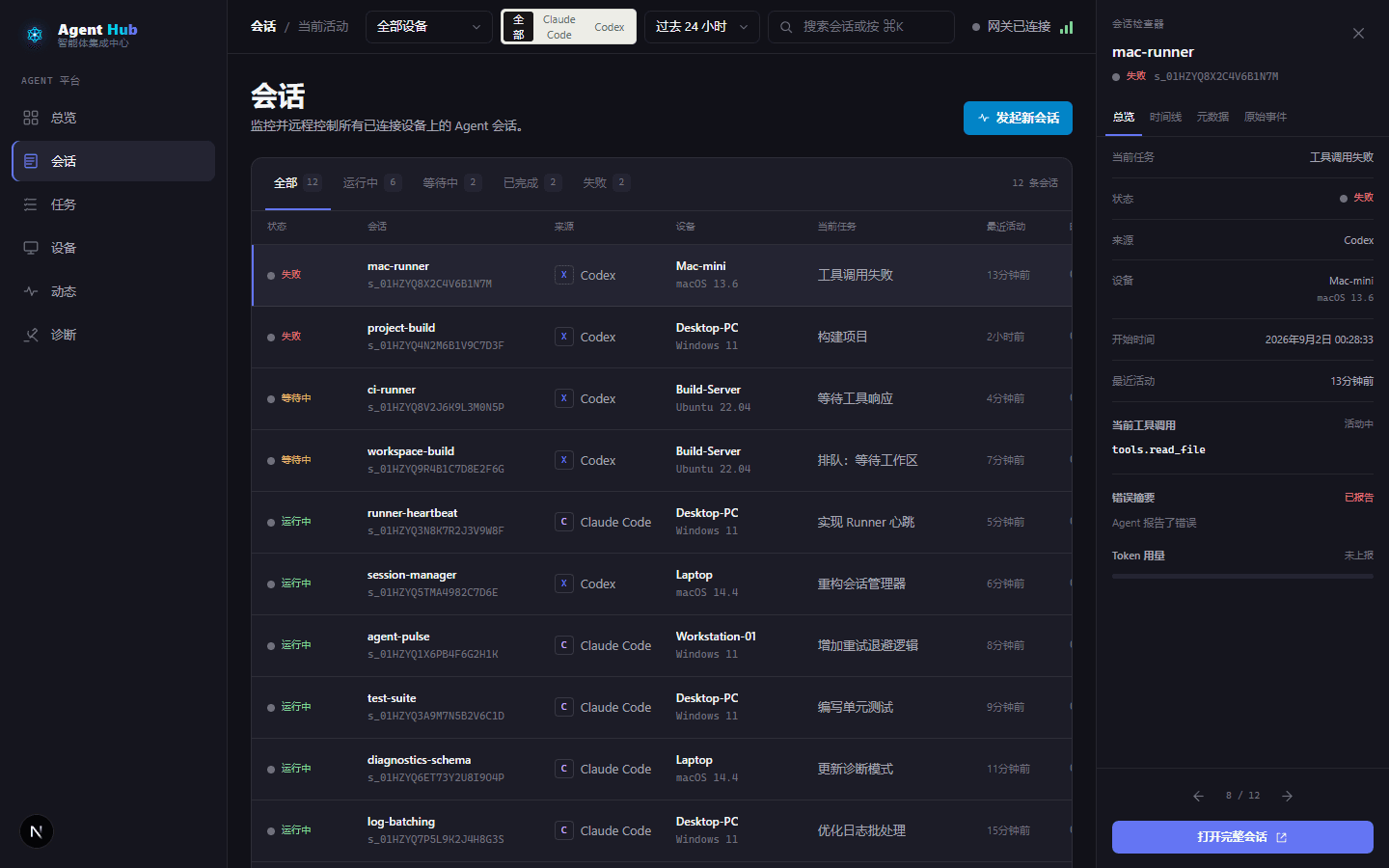Click 打开完整会话 button
Image resolution: width=1389 pixels, height=868 pixels.
coord(1242,837)
